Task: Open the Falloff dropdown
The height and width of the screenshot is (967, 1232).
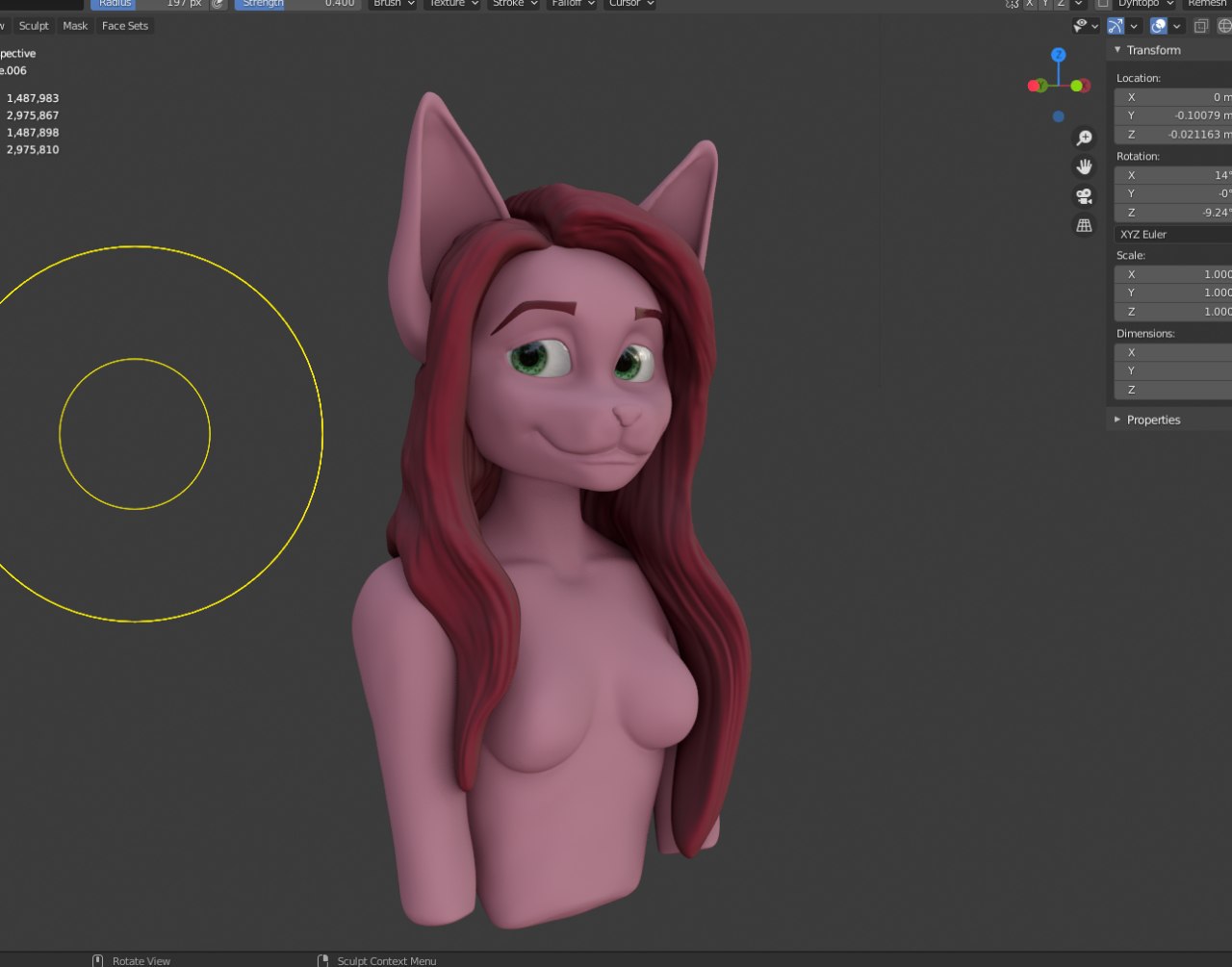Action: pyautogui.click(x=572, y=4)
